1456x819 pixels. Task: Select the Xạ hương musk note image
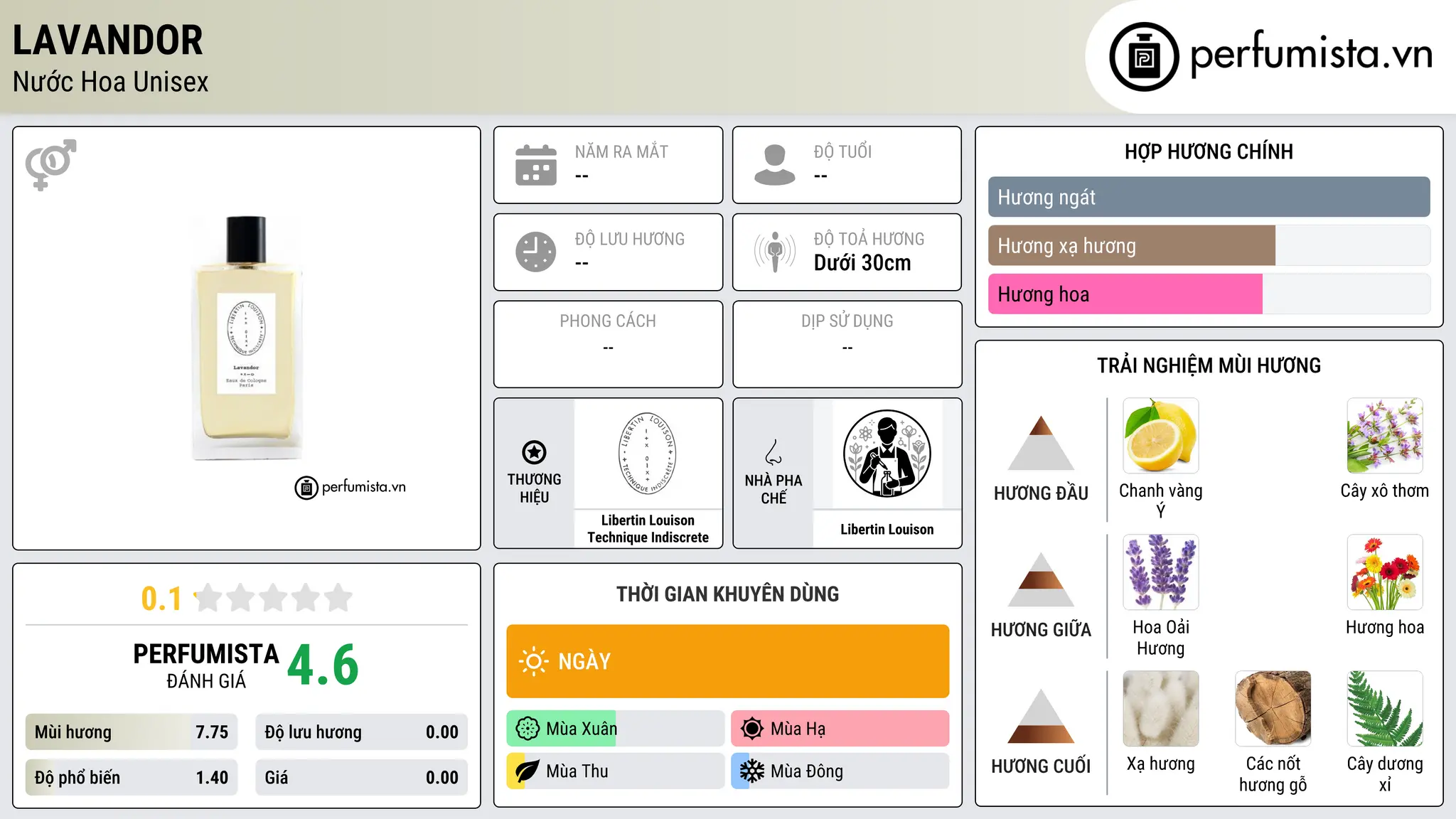pyautogui.click(x=1161, y=709)
